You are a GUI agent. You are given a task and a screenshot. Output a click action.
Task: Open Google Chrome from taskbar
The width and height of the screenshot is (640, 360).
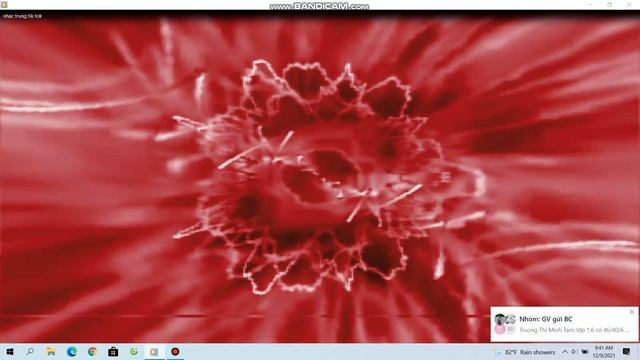click(x=92, y=351)
